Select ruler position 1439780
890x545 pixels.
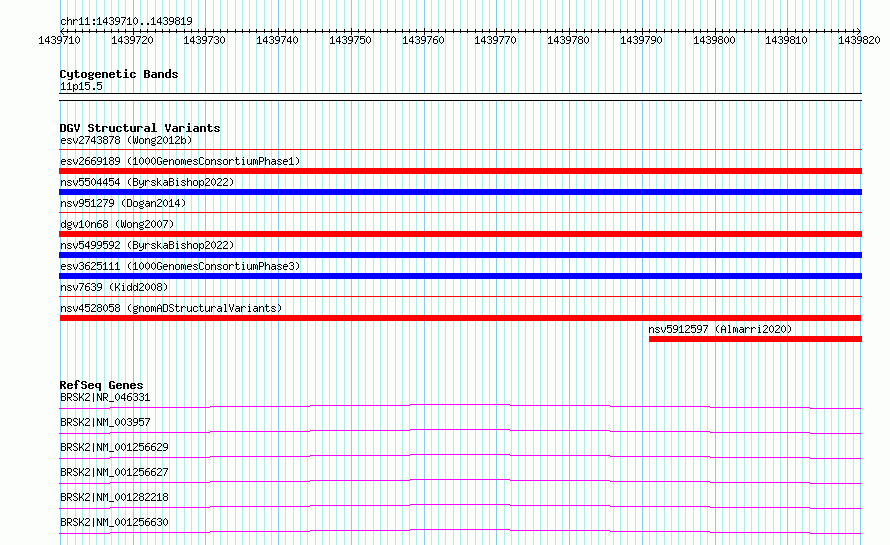click(x=568, y=40)
